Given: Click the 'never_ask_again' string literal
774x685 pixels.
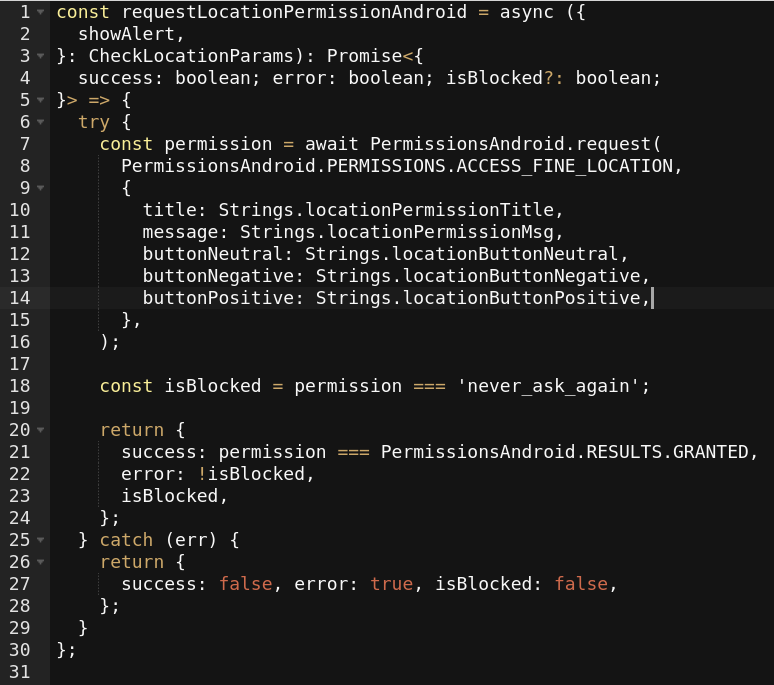Looking at the screenshot, I should pyautogui.click(x=548, y=386).
